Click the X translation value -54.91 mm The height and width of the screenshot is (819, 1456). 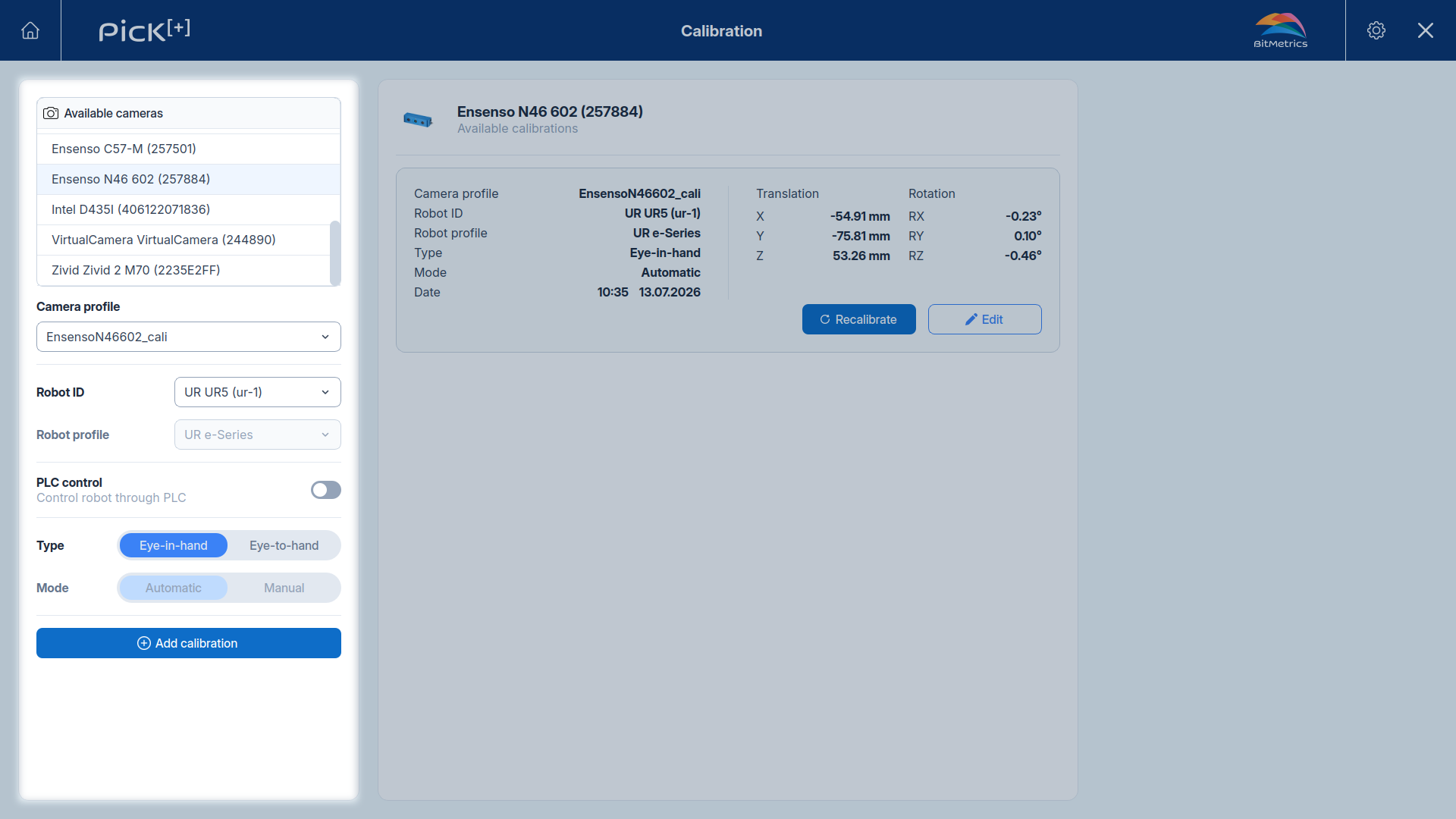pyautogui.click(x=860, y=216)
